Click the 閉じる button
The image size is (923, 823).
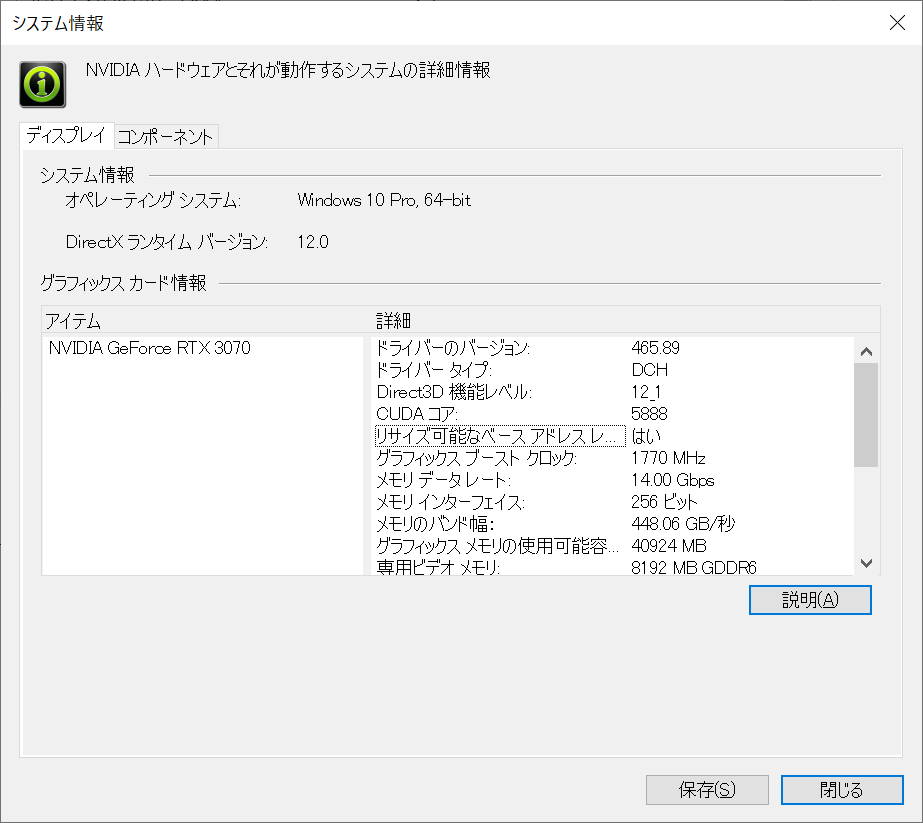(x=842, y=789)
